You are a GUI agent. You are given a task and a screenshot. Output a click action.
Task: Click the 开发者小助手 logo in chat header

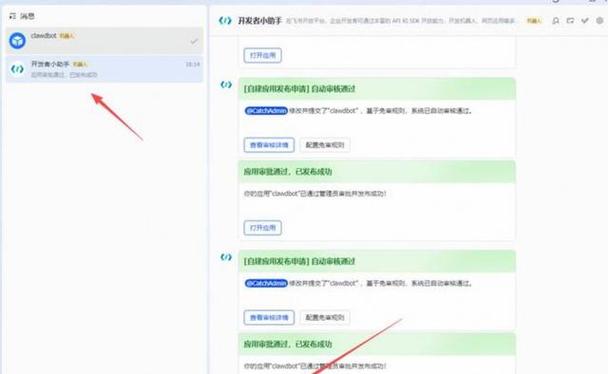point(225,21)
